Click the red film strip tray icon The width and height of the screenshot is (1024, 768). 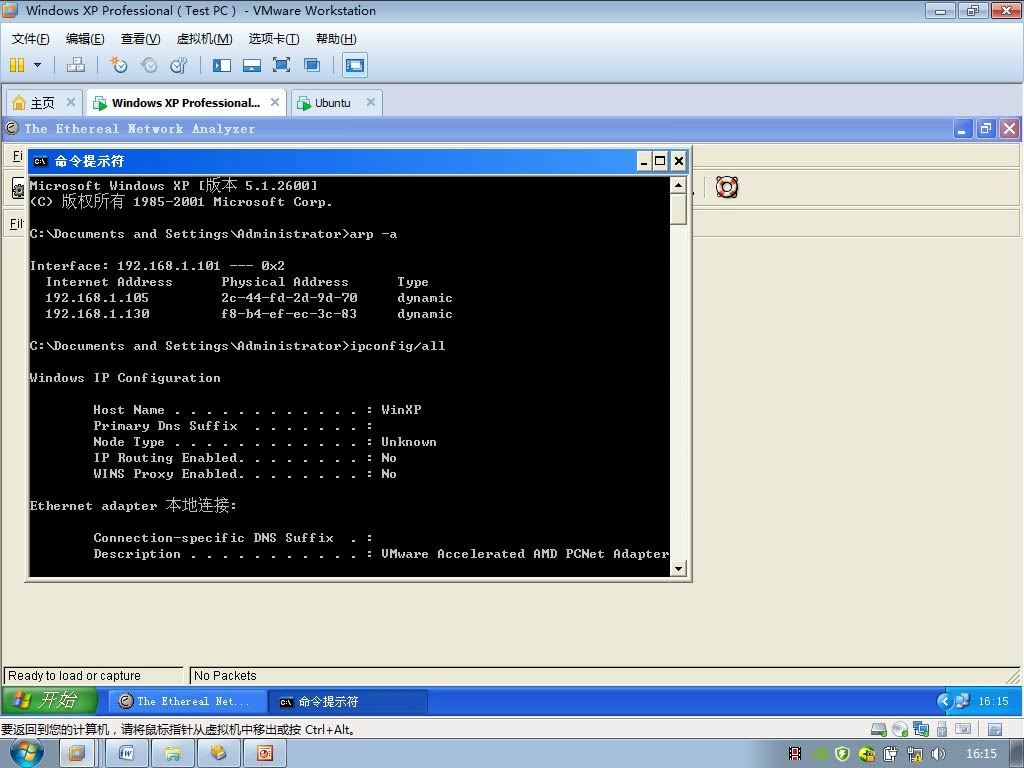(795, 754)
